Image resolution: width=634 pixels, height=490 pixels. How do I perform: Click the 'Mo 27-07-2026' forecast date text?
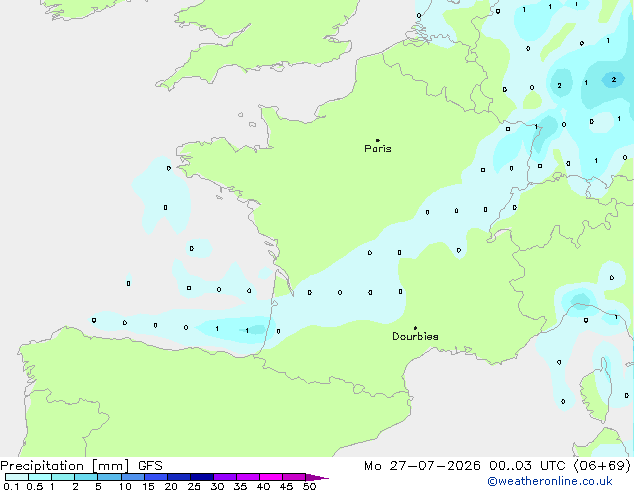[x=422, y=466]
